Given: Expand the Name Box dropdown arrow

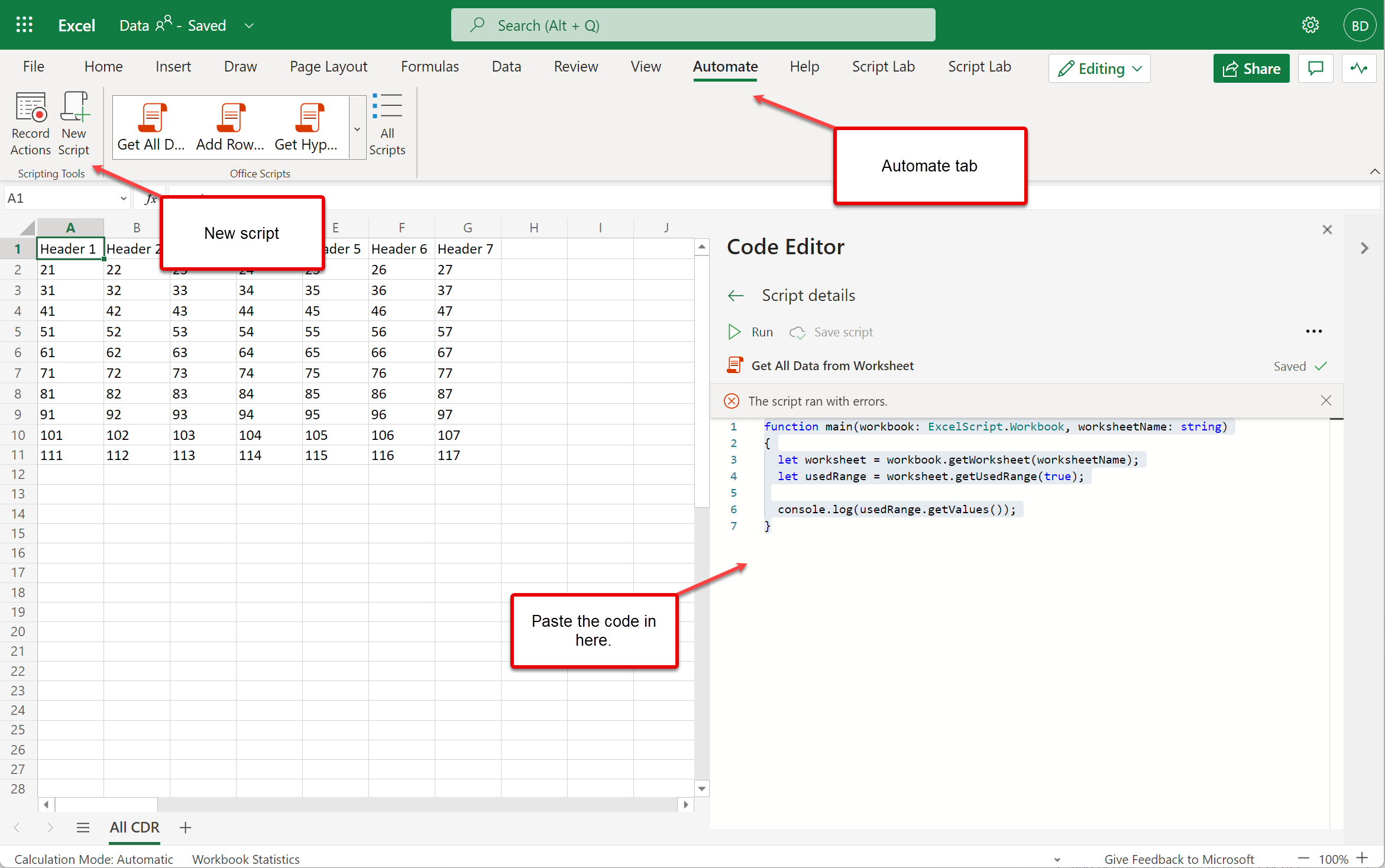Looking at the screenshot, I should point(123,199).
